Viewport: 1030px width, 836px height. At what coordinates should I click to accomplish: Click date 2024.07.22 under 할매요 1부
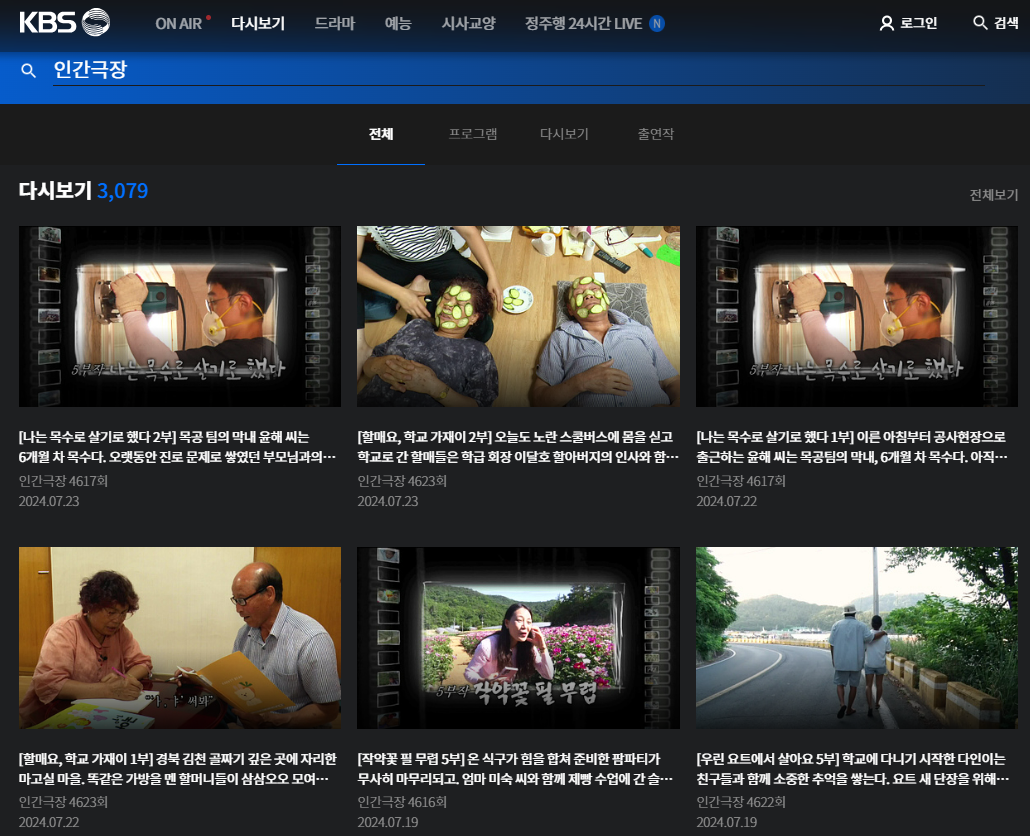pos(49,822)
